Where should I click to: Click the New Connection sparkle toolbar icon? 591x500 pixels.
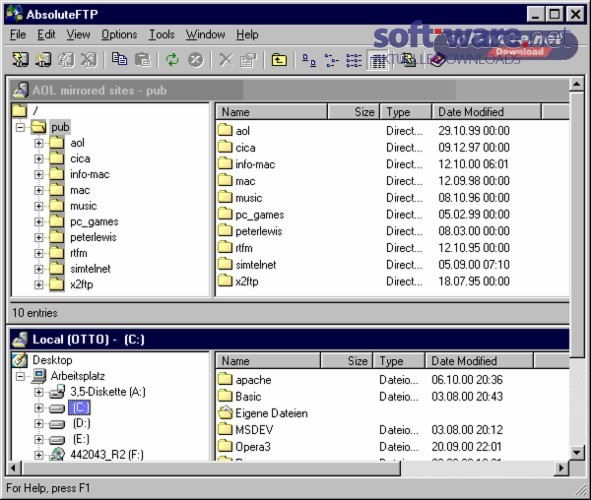pyautogui.click(x=43, y=60)
